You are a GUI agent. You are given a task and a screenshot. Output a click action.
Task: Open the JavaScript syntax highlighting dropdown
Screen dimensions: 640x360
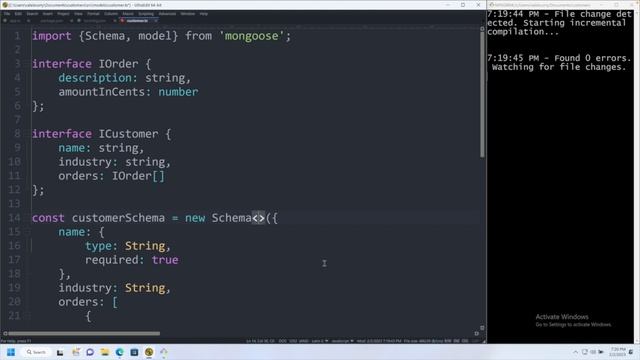(342, 341)
